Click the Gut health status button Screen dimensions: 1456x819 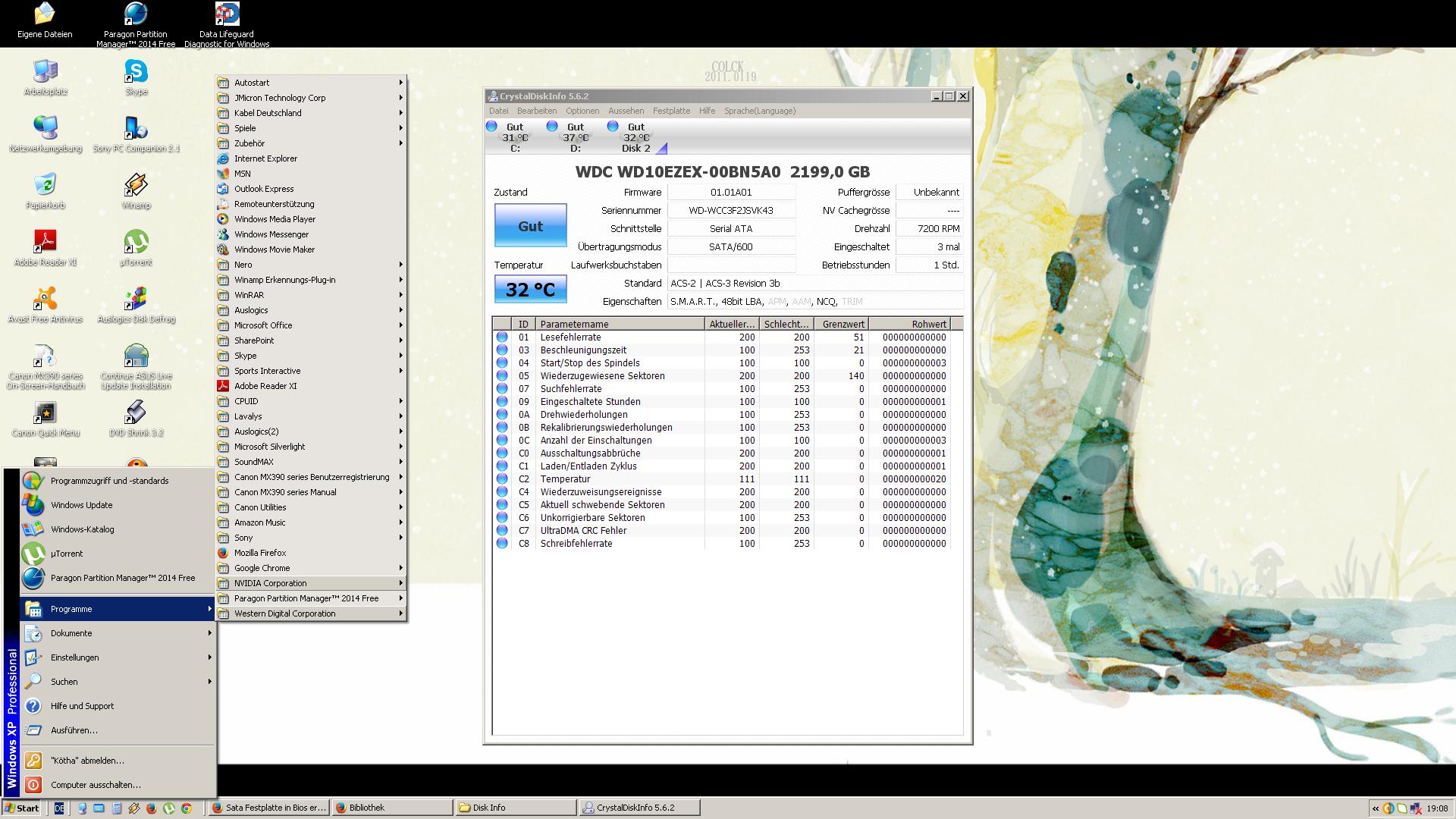click(530, 225)
